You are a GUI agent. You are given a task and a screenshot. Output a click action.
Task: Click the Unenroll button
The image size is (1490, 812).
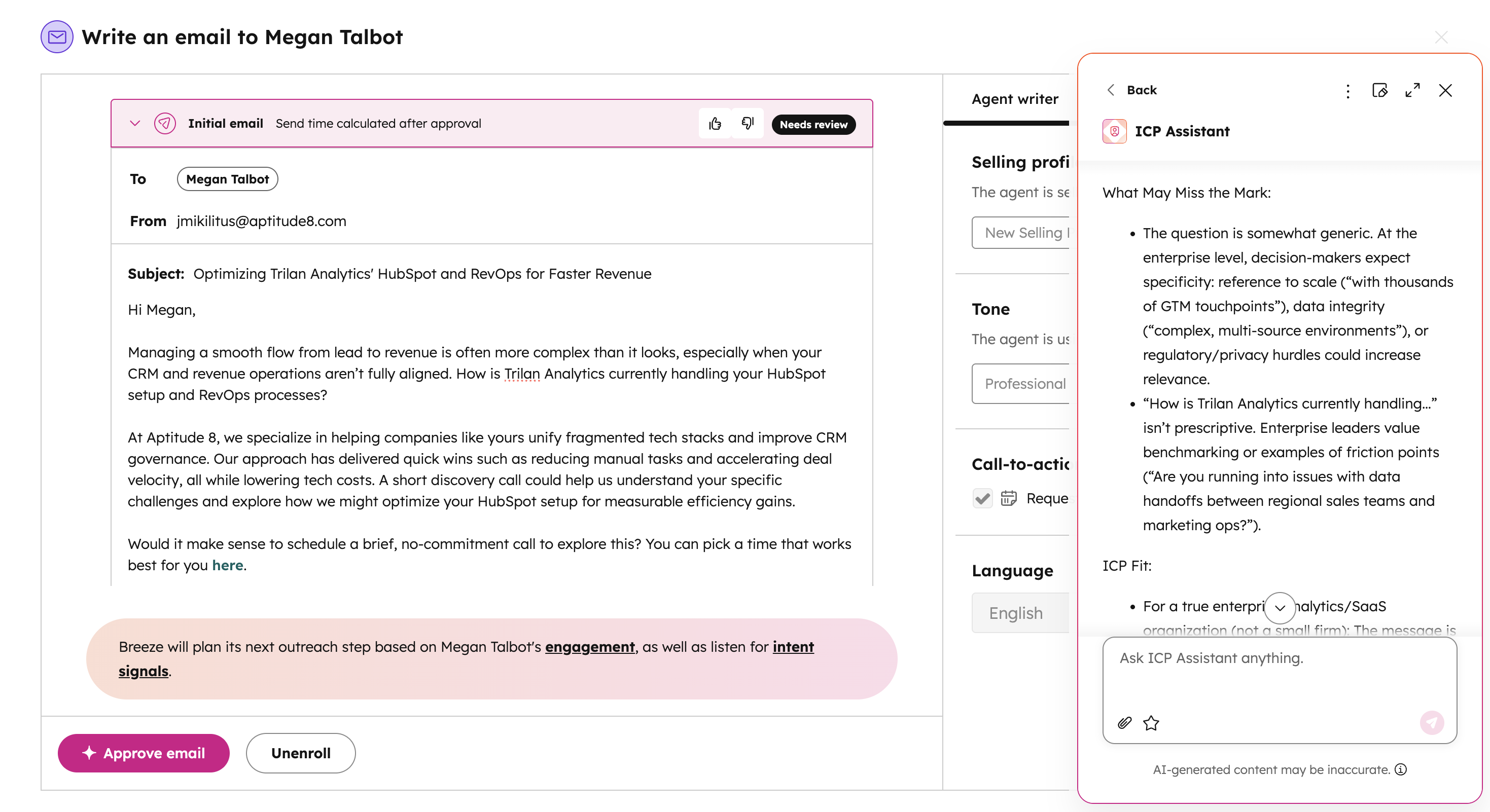pos(301,753)
